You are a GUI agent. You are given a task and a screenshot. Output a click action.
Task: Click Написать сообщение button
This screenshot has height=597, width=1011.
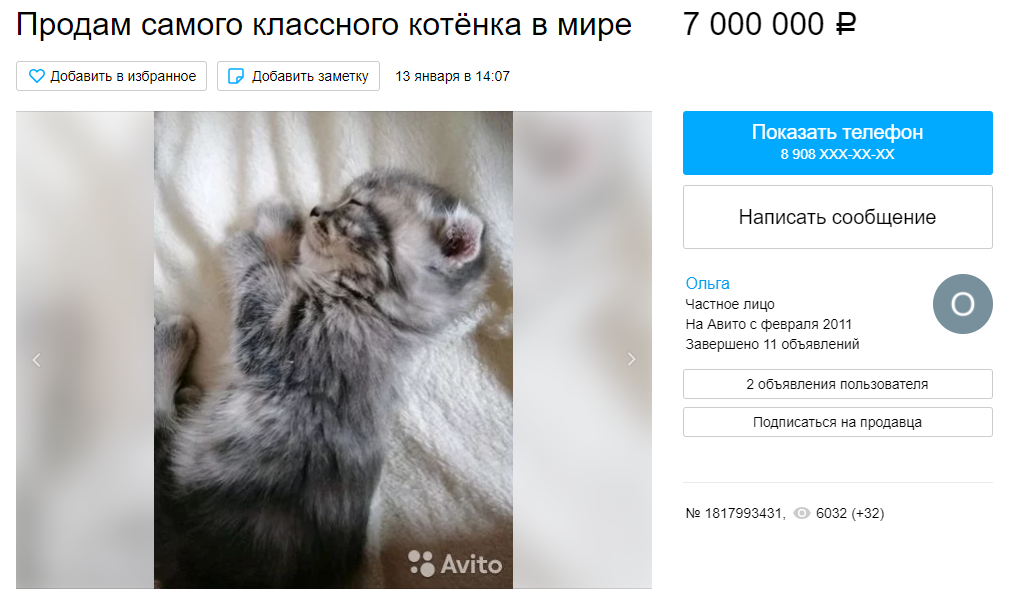click(x=838, y=217)
